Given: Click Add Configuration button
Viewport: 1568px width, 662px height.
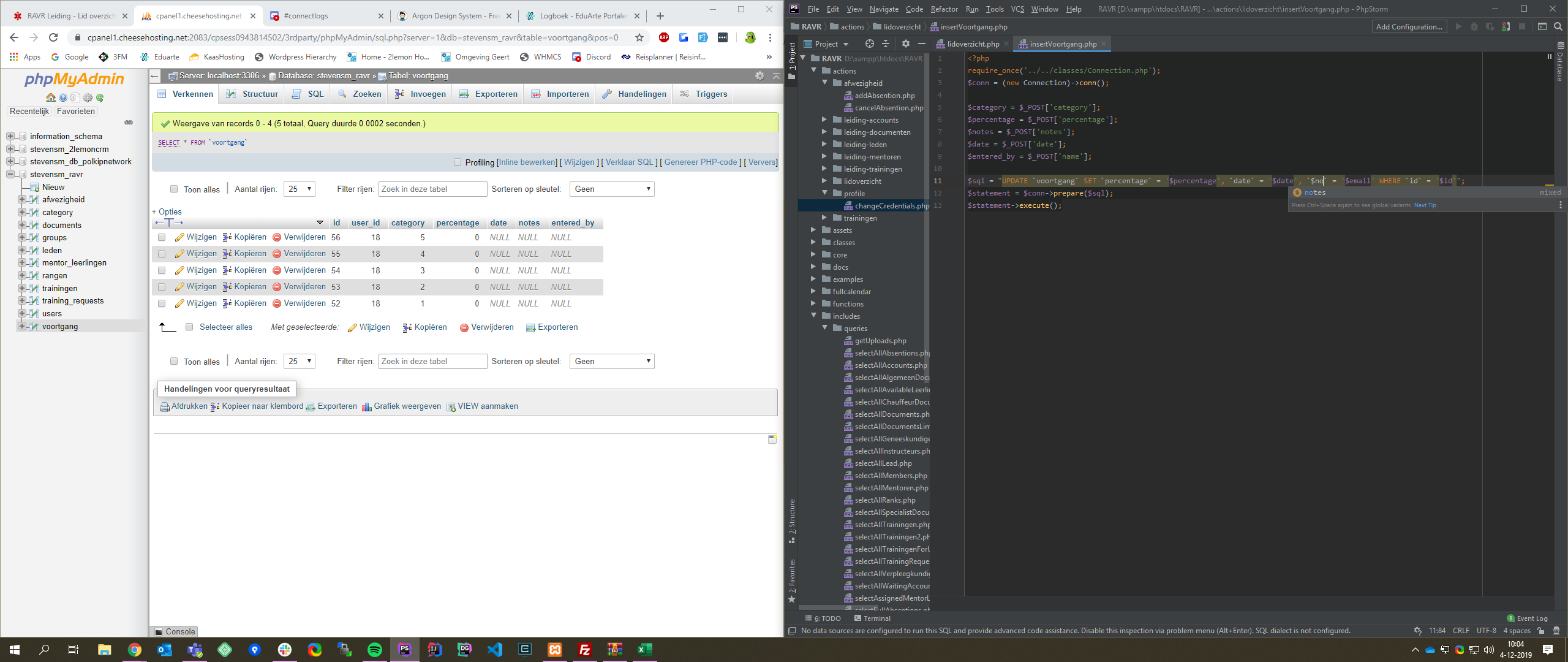Looking at the screenshot, I should click(1409, 26).
